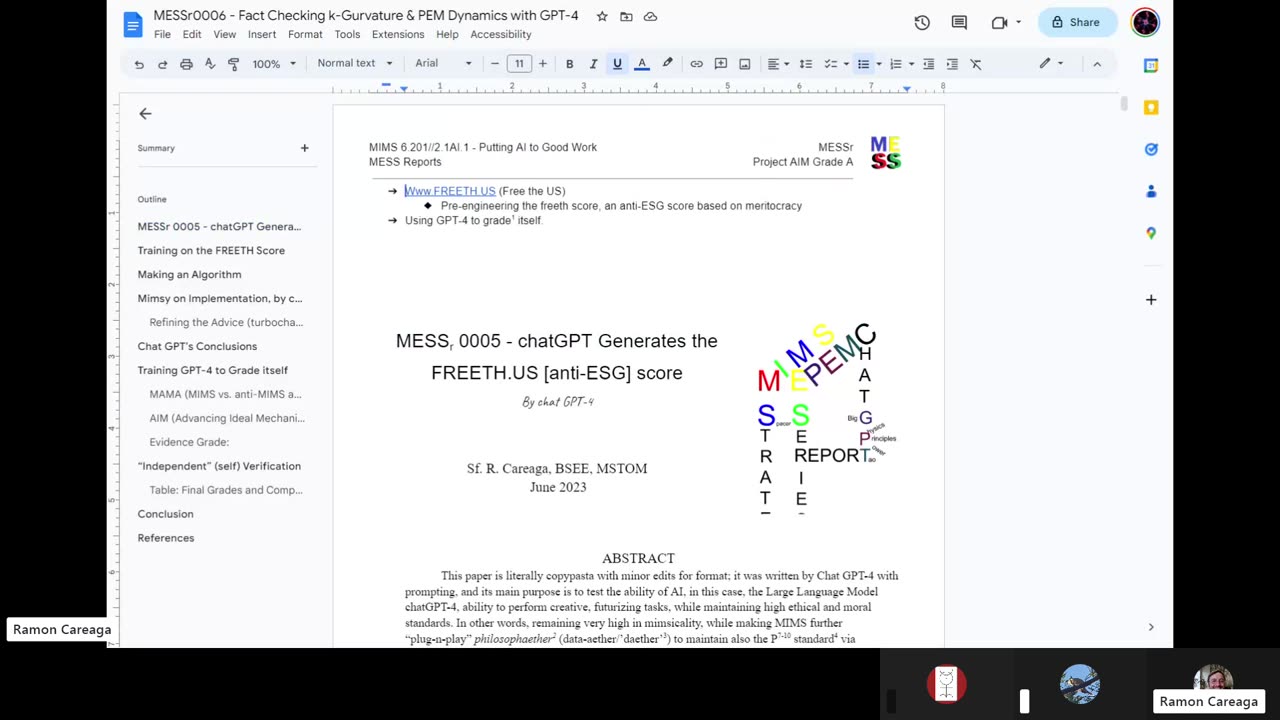The image size is (1280, 720).
Task: Add a summary with the plus icon
Action: click(305, 148)
